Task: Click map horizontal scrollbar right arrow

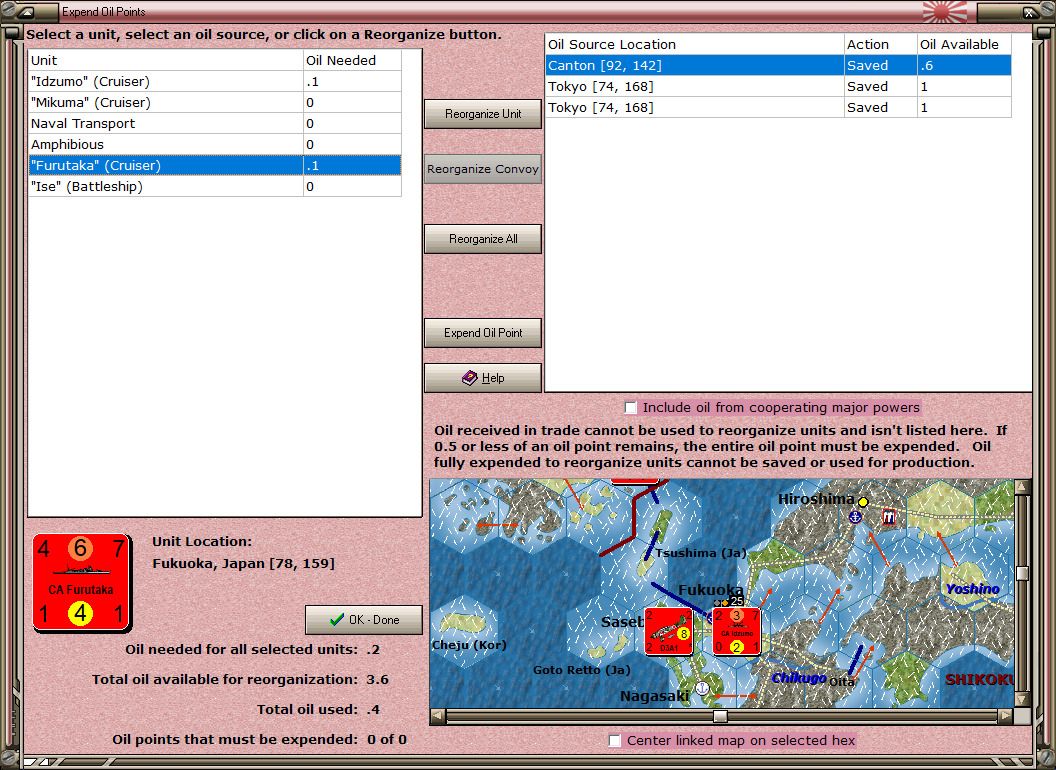Action: point(1005,716)
